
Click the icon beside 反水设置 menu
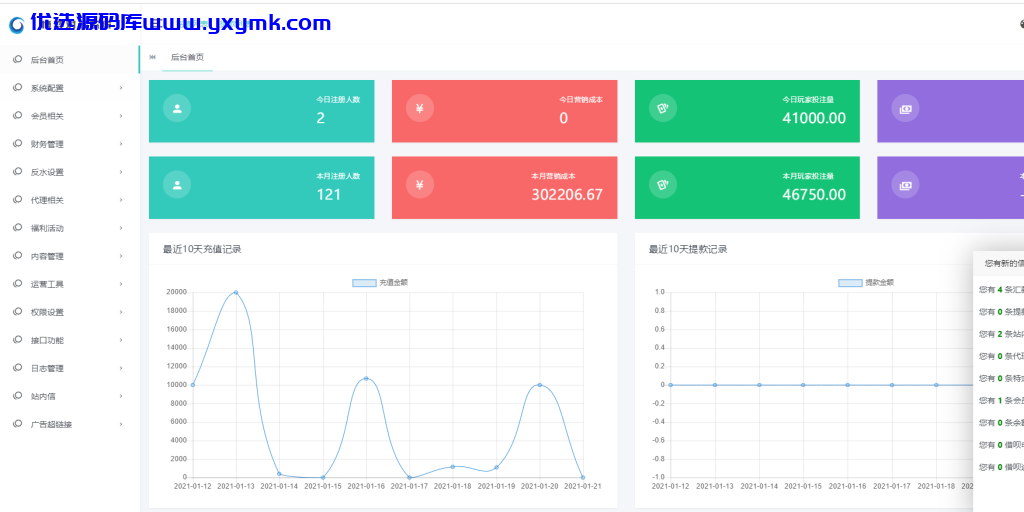(x=18, y=172)
